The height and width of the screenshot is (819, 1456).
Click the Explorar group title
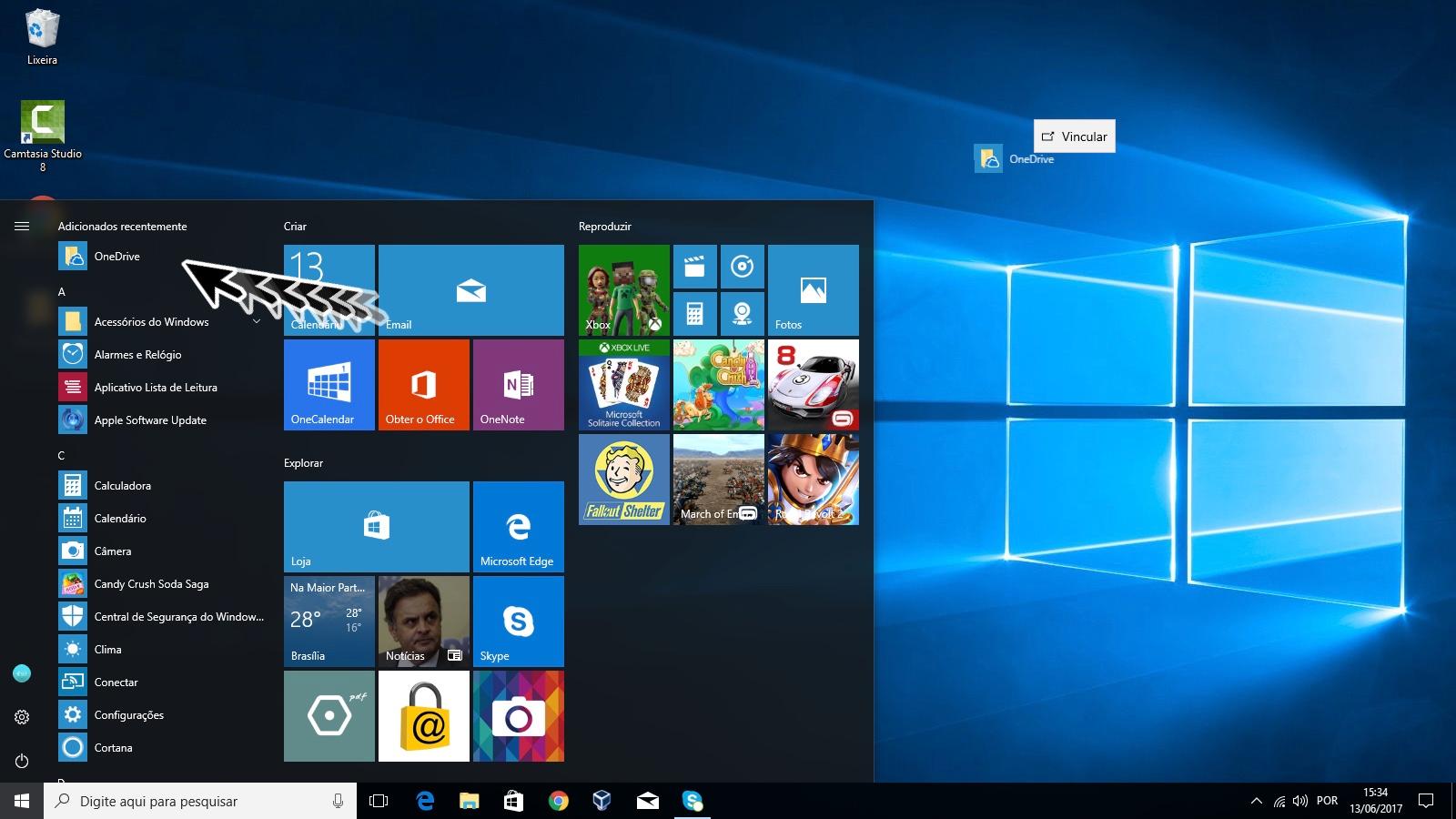pos(304,463)
